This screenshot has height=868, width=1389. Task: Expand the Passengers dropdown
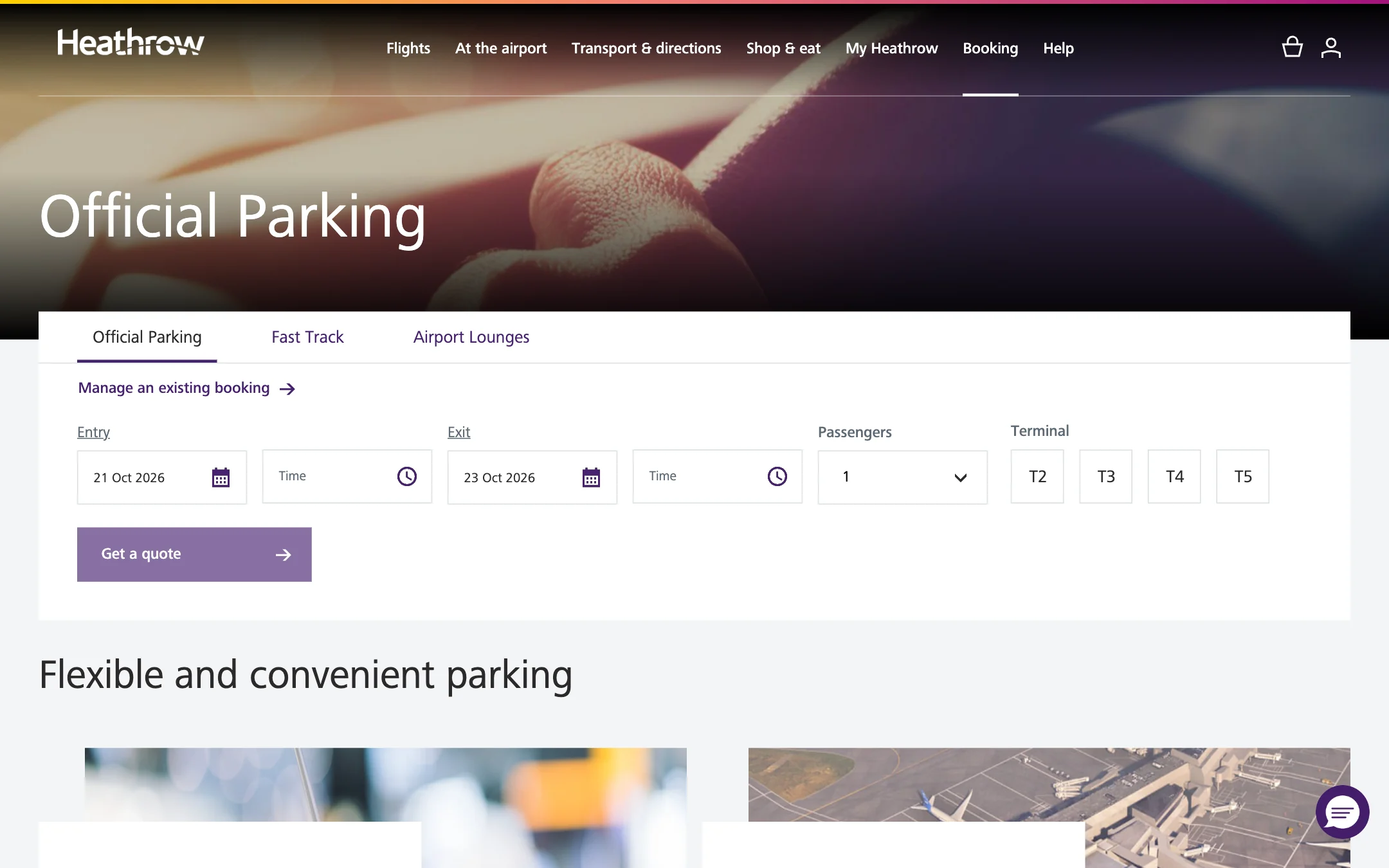(903, 477)
